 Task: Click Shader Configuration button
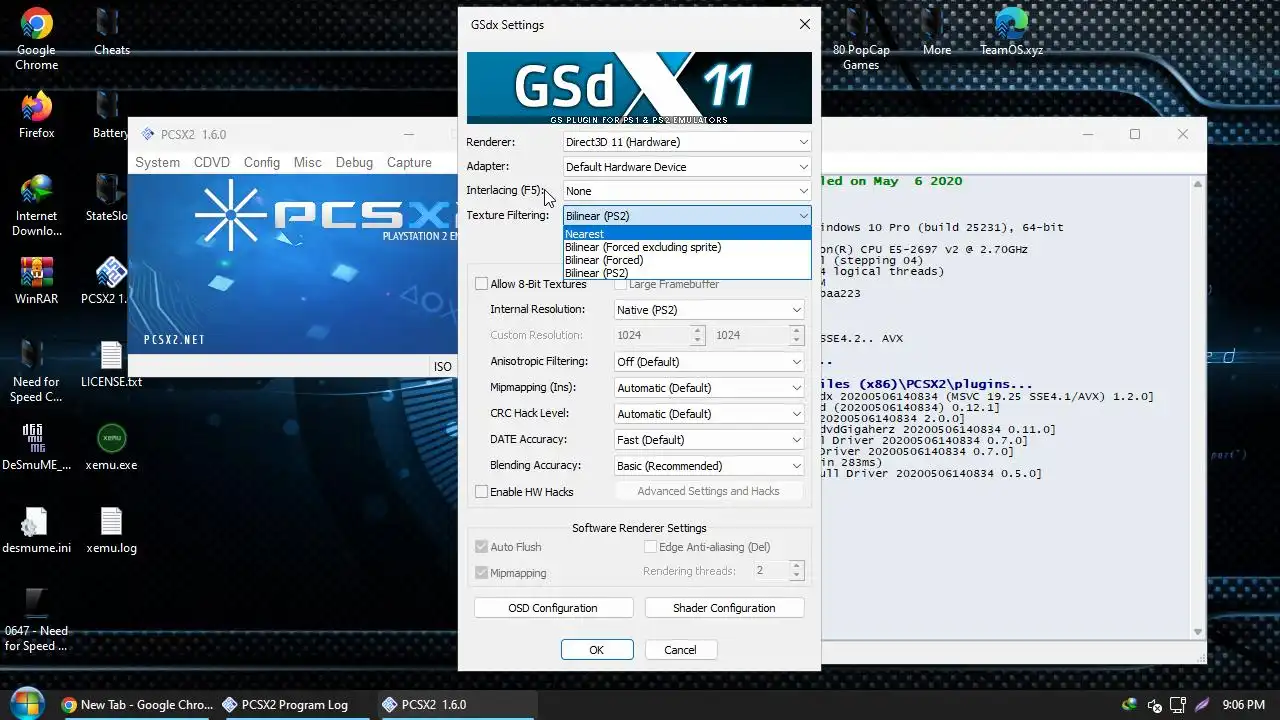(x=724, y=608)
